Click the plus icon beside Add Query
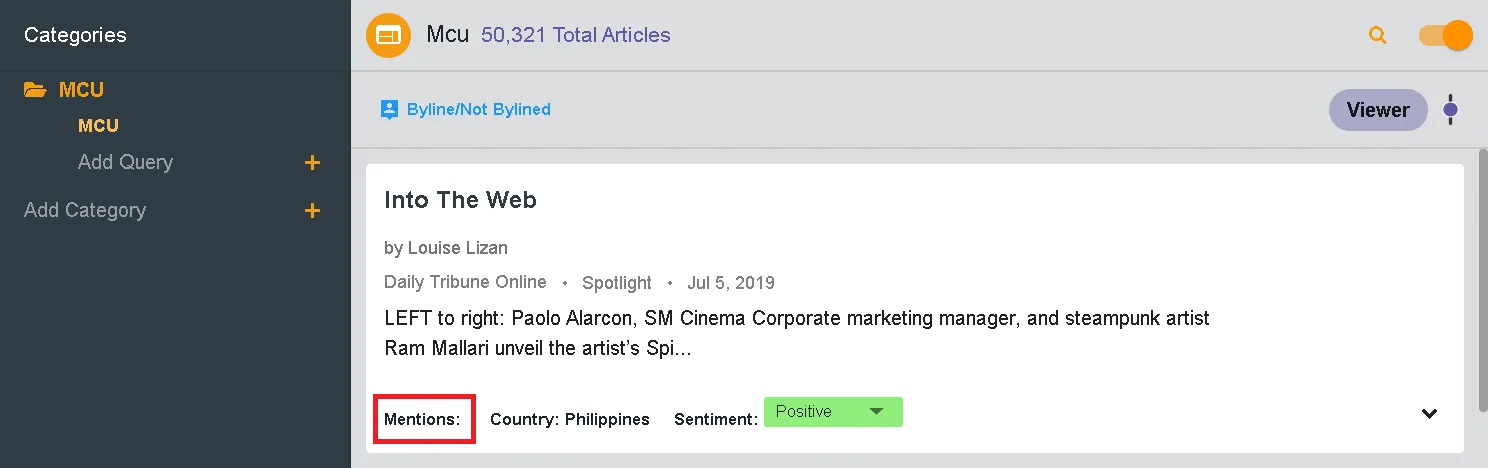The width and height of the screenshot is (1488, 468). point(312,163)
